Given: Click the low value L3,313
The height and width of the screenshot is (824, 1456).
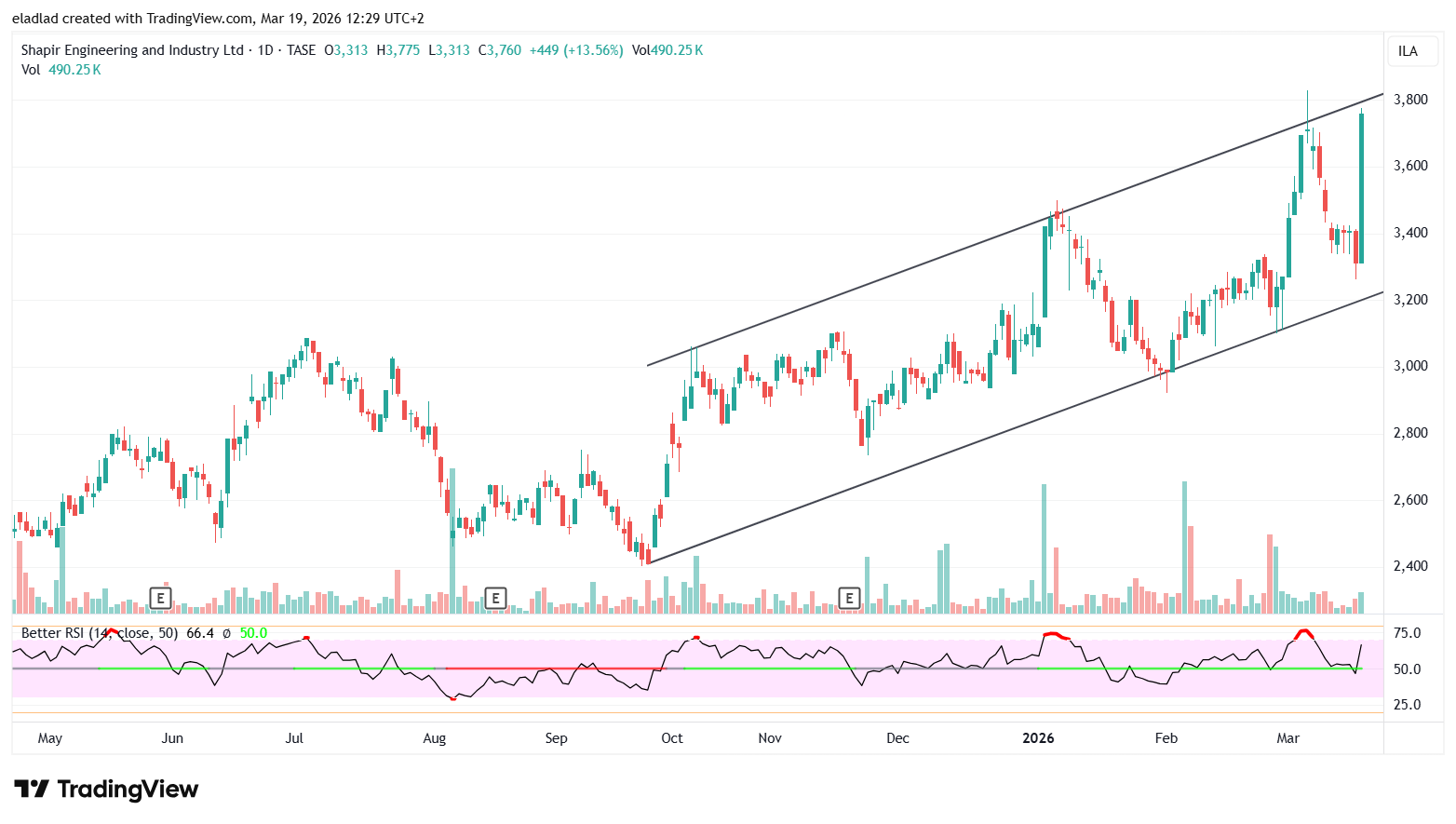Looking at the screenshot, I should 449,50.
